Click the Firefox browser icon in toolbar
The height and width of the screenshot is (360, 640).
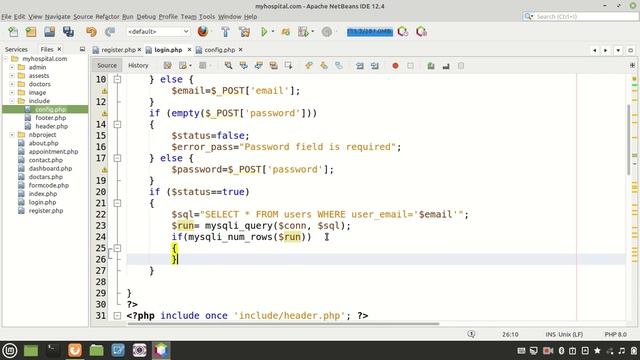point(203,31)
